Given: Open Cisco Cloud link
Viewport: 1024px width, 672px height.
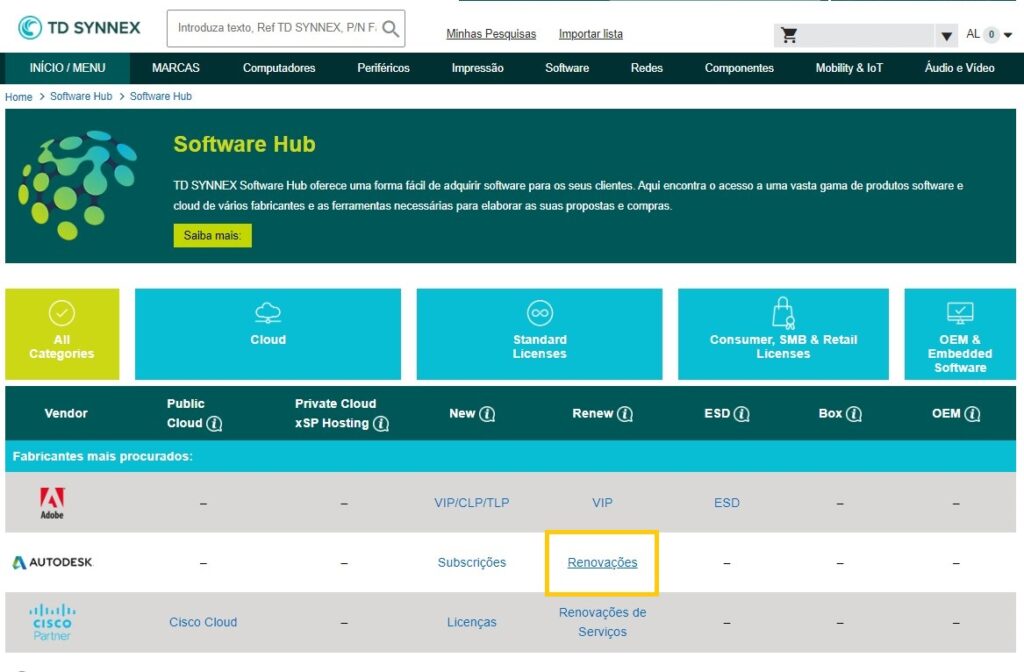Looking at the screenshot, I should coord(203,622).
